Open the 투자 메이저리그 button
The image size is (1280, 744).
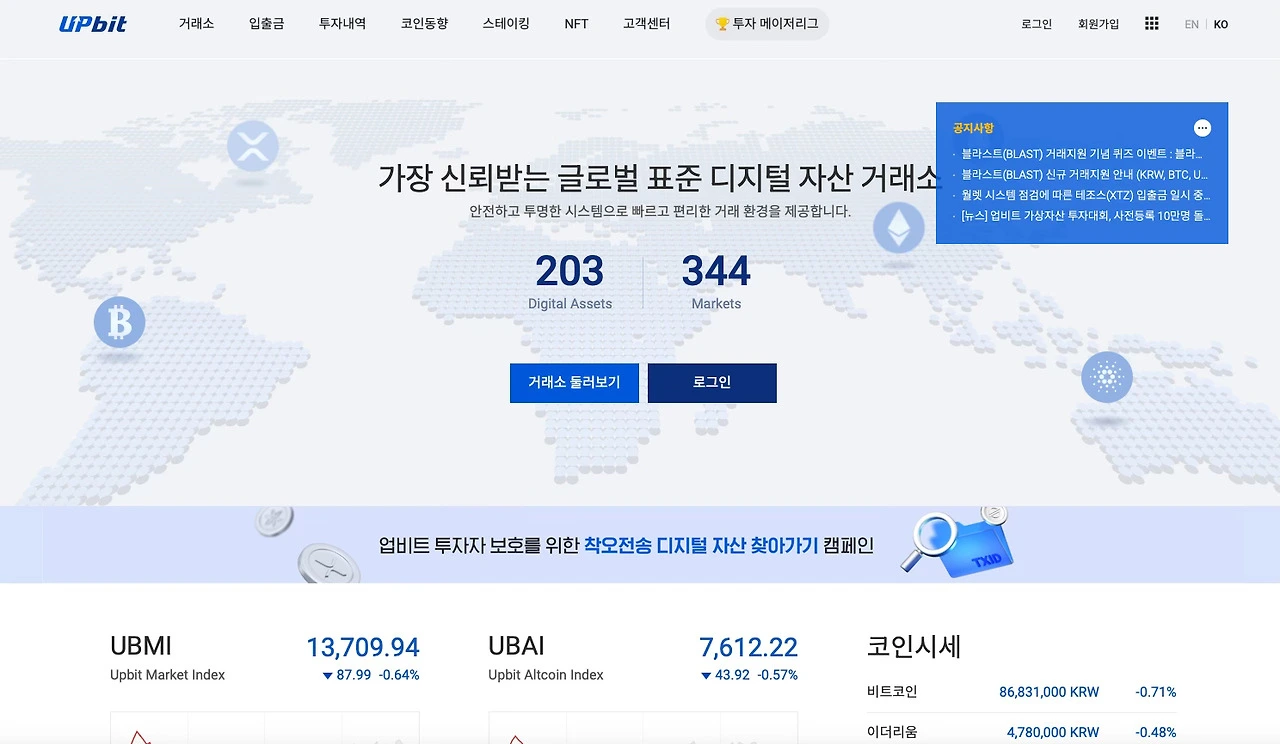click(x=767, y=24)
